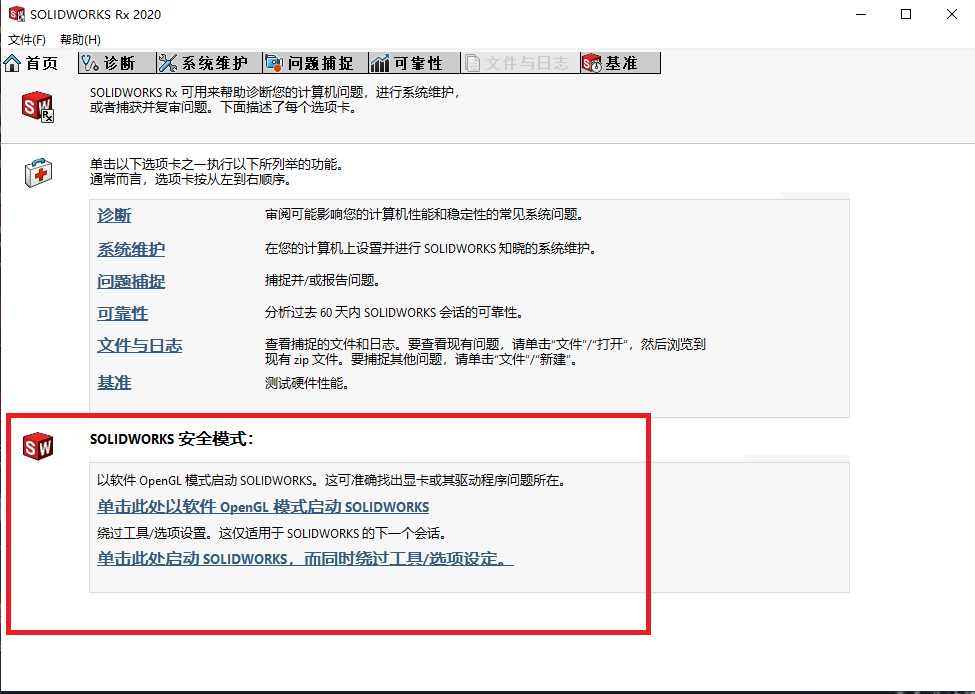The width and height of the screenshot is (975, 694).
Task: Click the home icon on 首页 tab
Action: pos(12,63)
